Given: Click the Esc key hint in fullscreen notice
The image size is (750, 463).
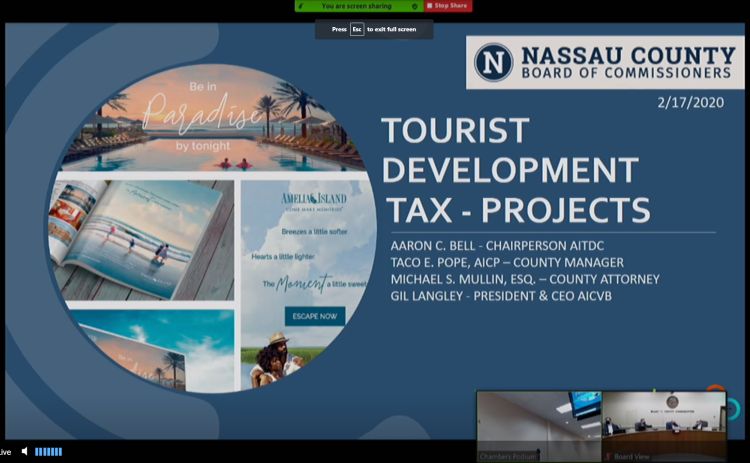Looking at the screenshot, I should [x=357, y=29].
